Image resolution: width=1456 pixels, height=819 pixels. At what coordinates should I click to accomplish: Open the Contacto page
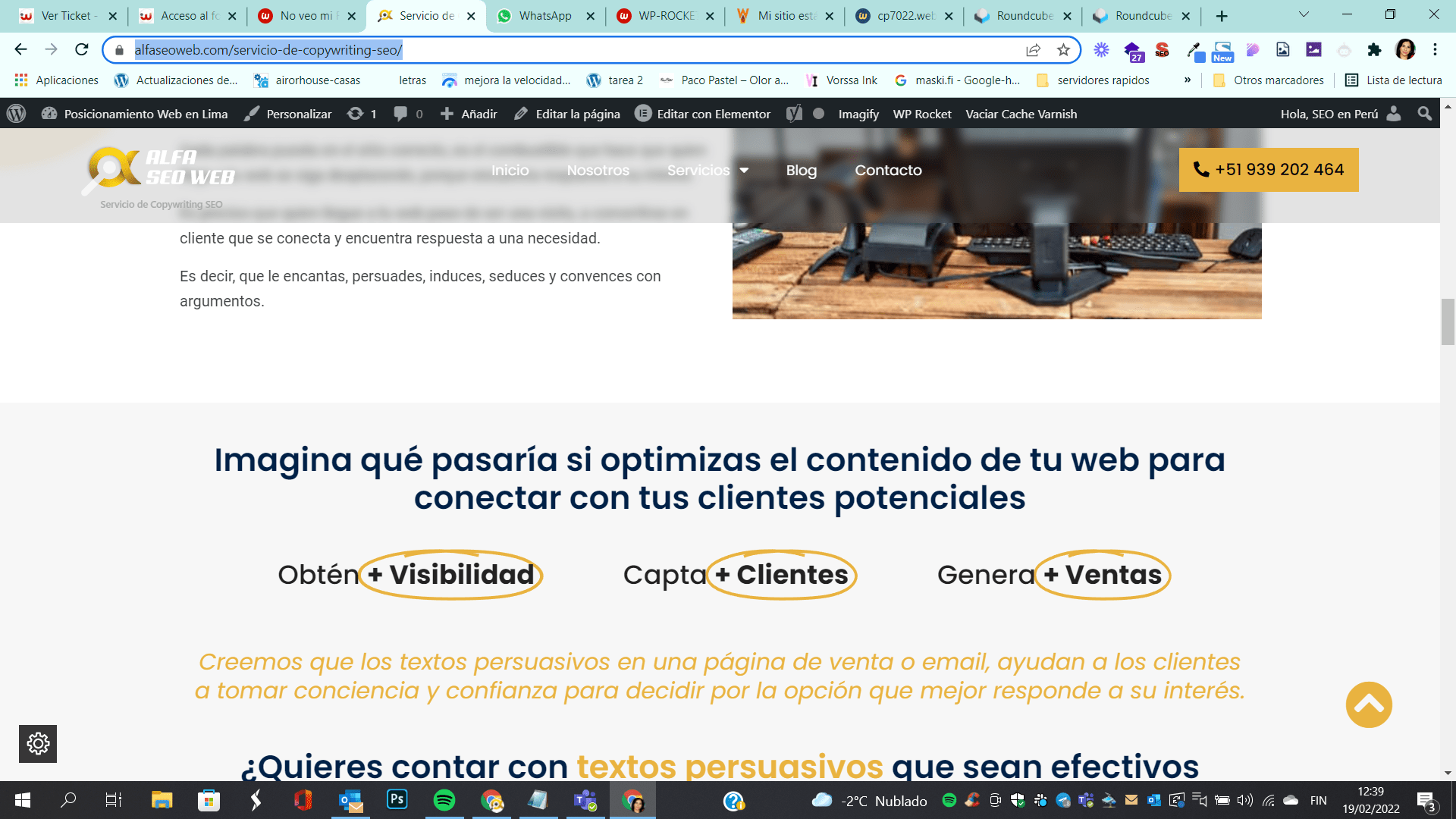(x=888, y=171)
